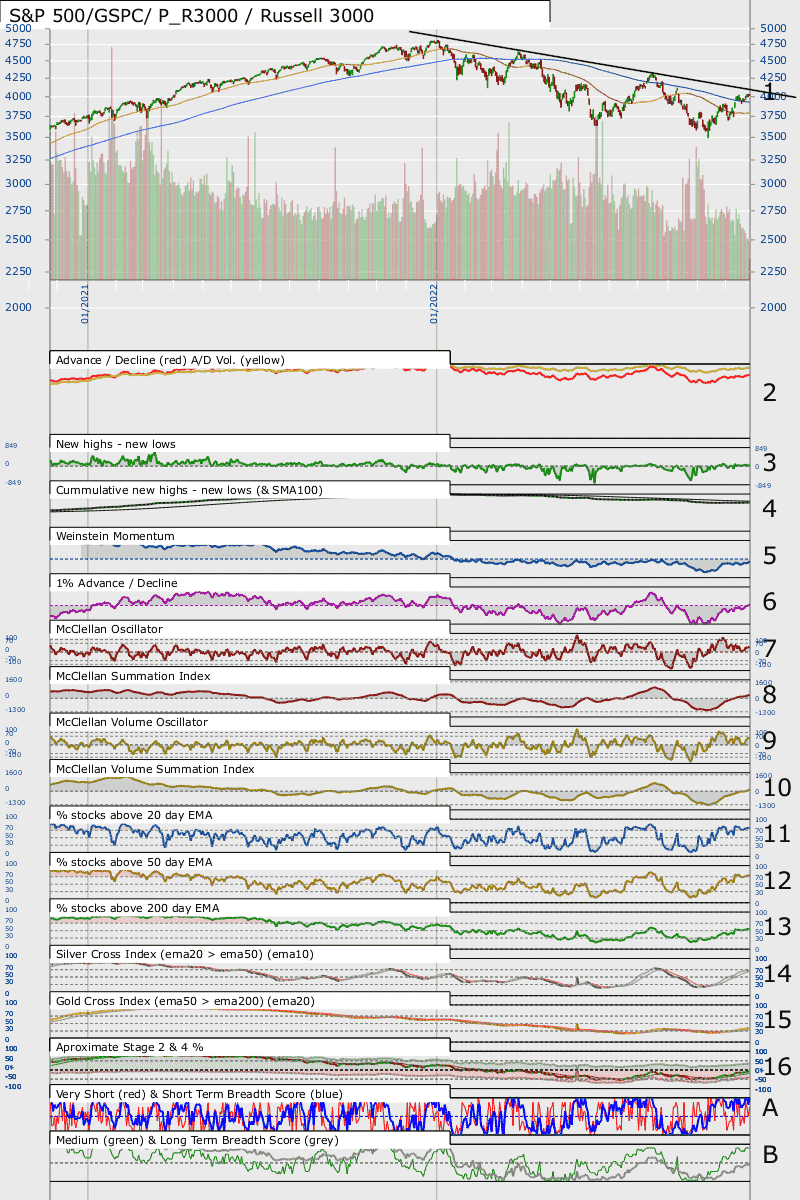Screen dimensions: 800x1200
Task: Click the 849 value left of New highs panel
Action: click(x=10, y=445)
